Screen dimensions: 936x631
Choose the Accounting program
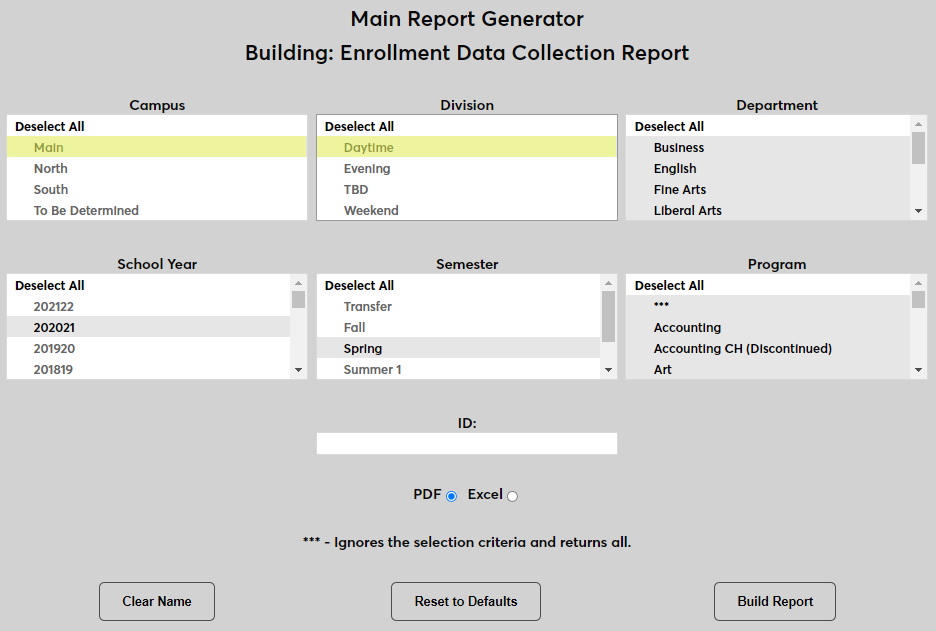687,327
